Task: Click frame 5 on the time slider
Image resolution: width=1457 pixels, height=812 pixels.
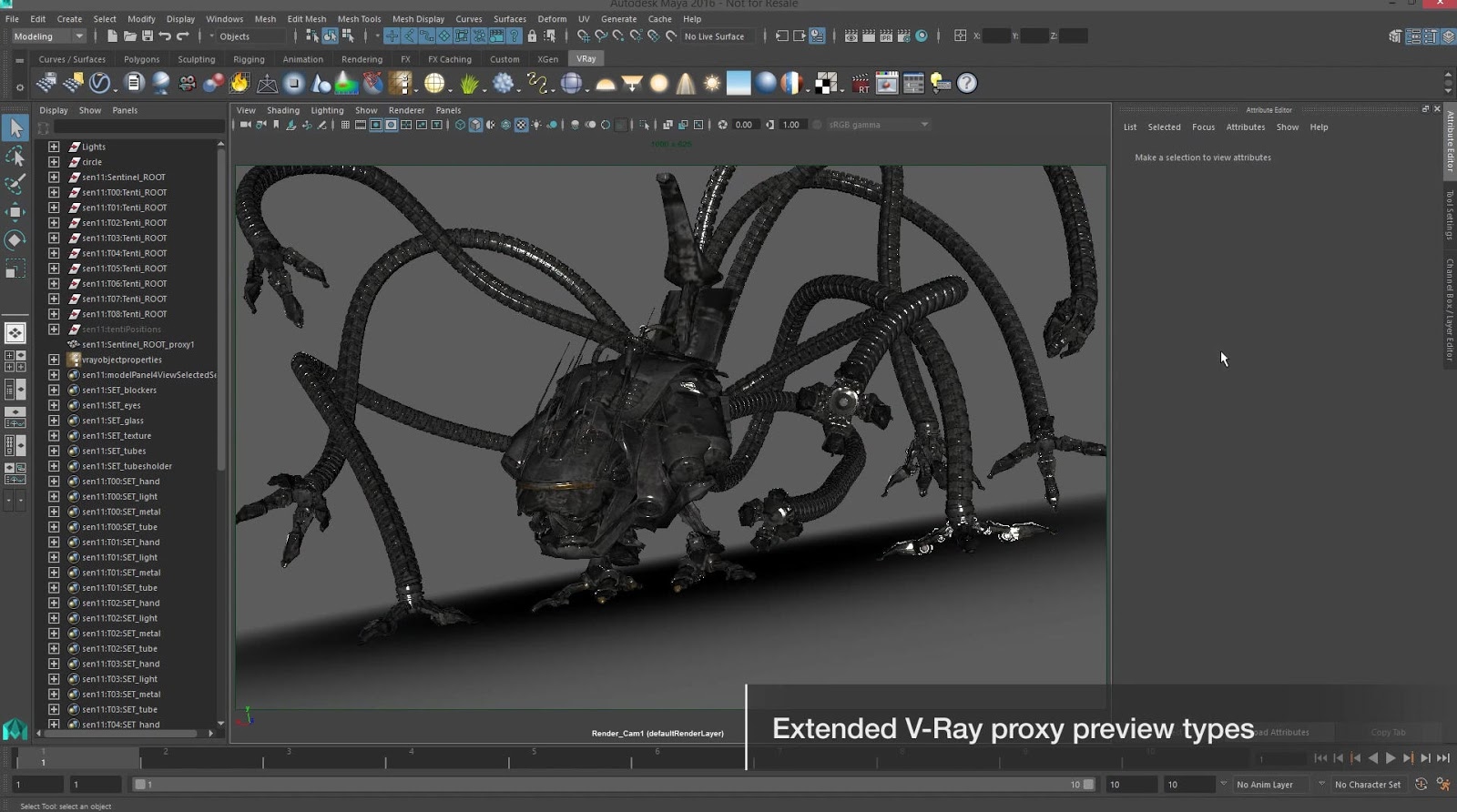Action: (x=534, y=757)
